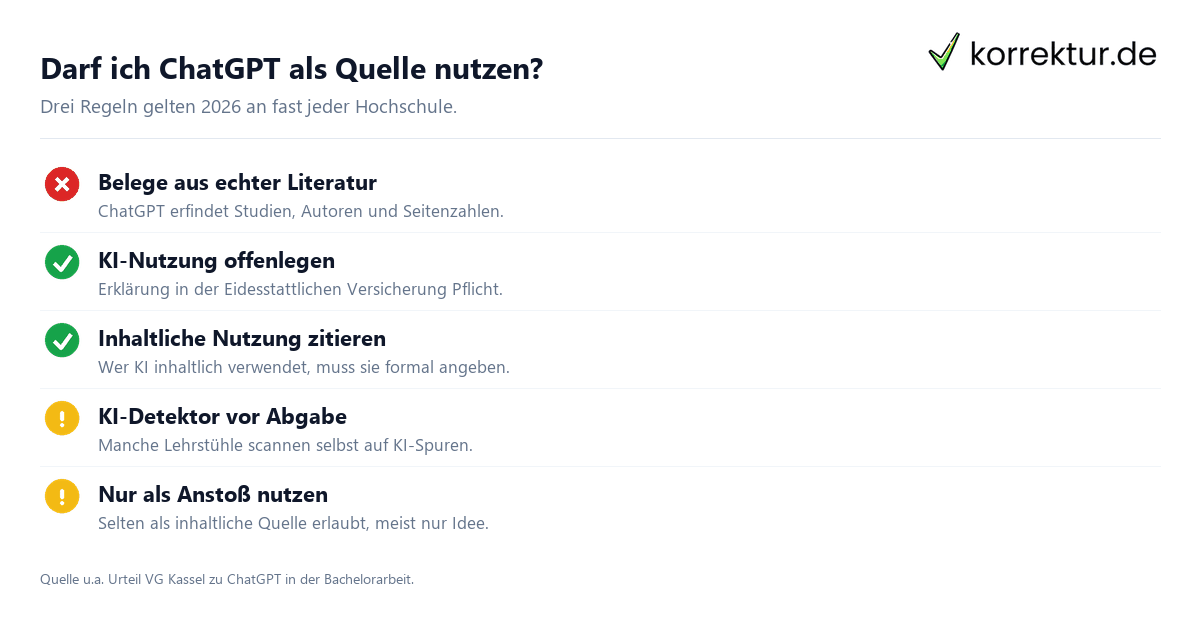
Task: Click the main title Darf ich ChatGPT als Quelle nutzen
Action: (x=292, y=69)
